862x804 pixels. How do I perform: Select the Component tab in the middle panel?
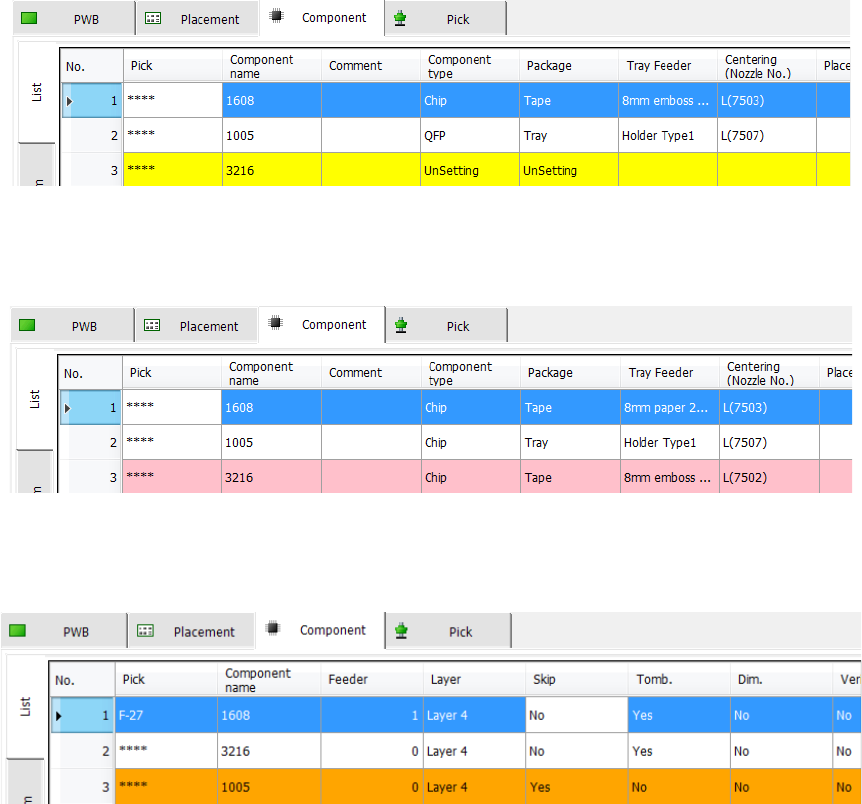(x=322, y=324)
